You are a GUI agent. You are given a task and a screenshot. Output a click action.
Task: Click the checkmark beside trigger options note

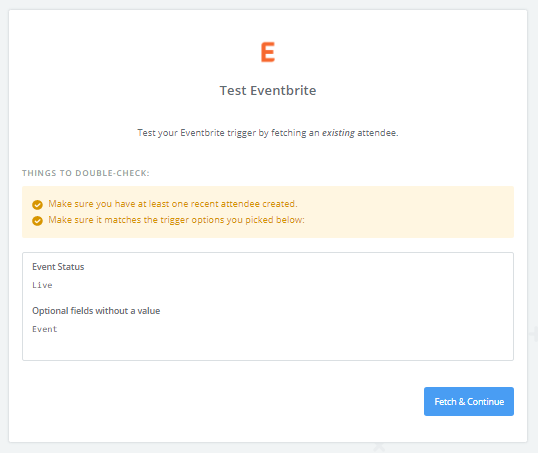pos(37,221)
